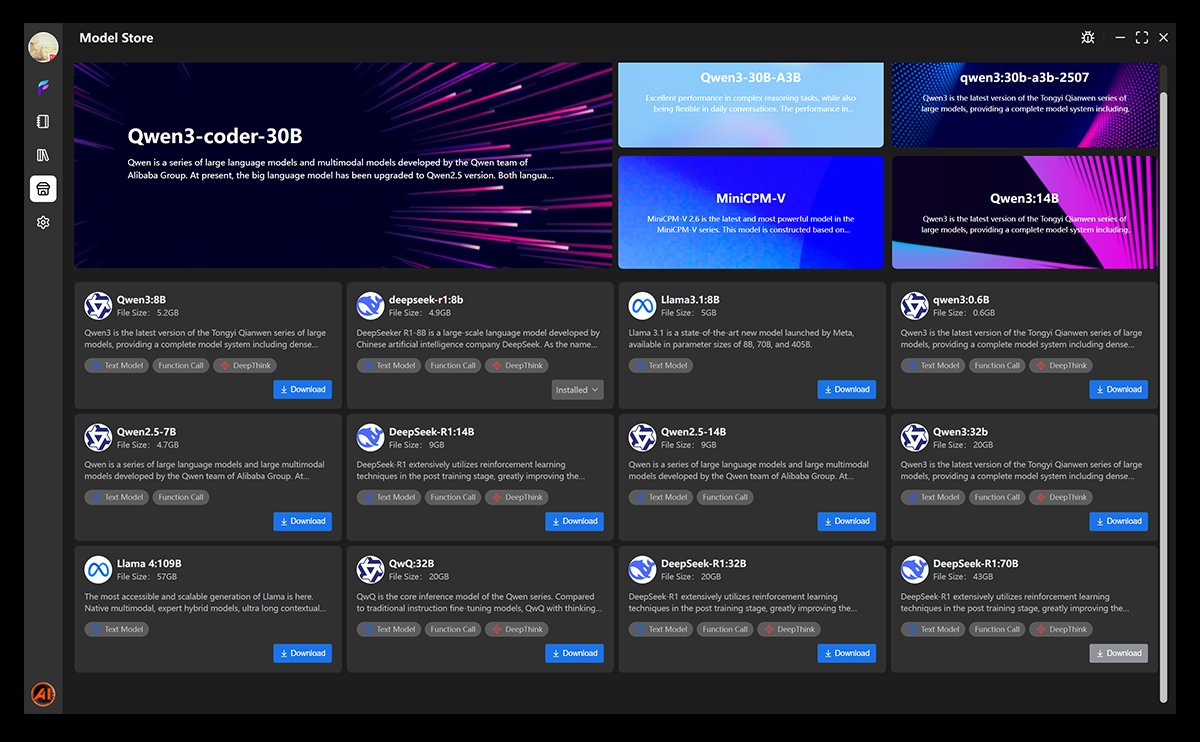The width and height of the screenshot is (1200, 742).
Task: Open the Qwen3-30B-A3B featured card
Action: 751,106
